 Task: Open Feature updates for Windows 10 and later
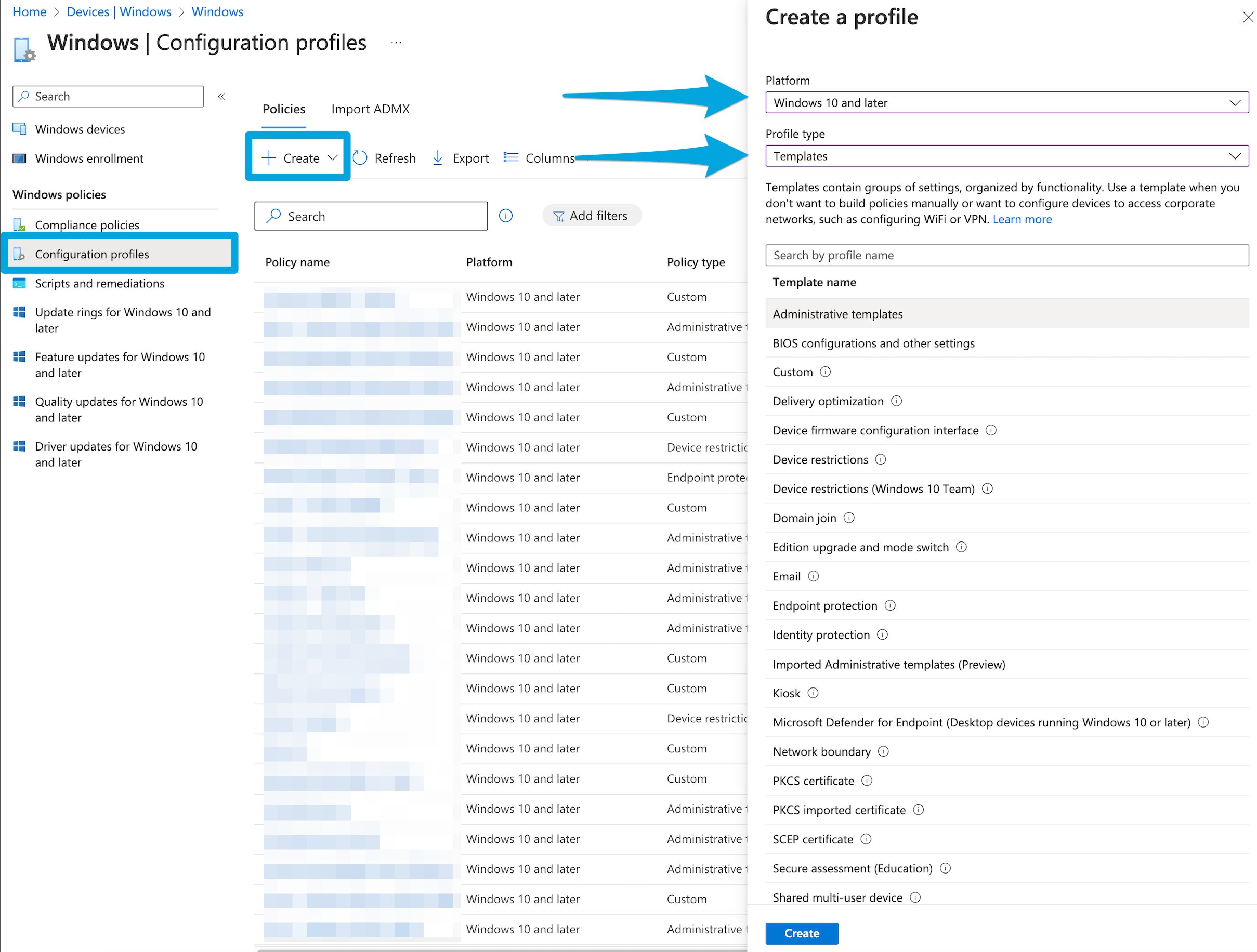(121, 365)
